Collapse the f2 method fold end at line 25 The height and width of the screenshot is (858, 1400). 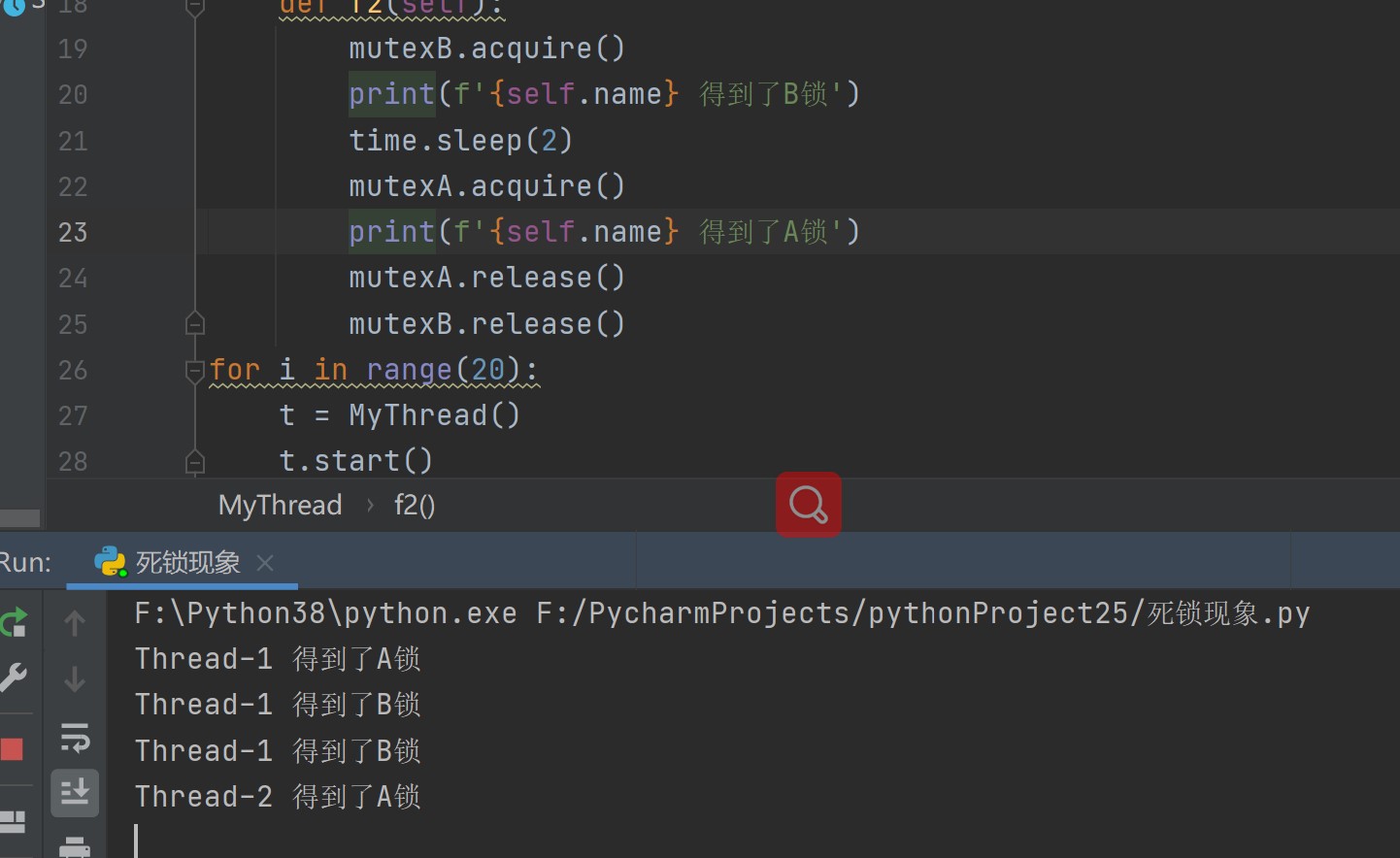(194, 323)
